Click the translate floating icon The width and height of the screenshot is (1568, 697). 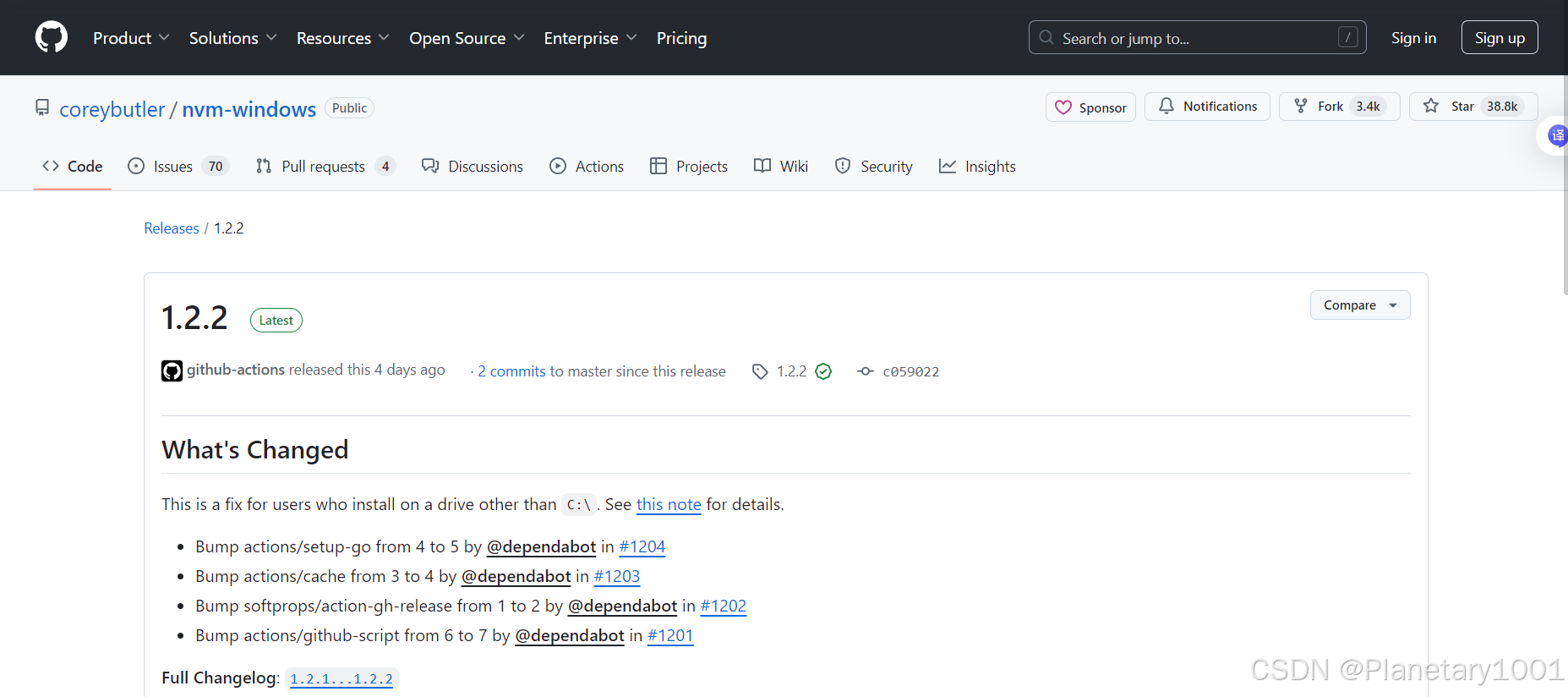[1557, 135]
